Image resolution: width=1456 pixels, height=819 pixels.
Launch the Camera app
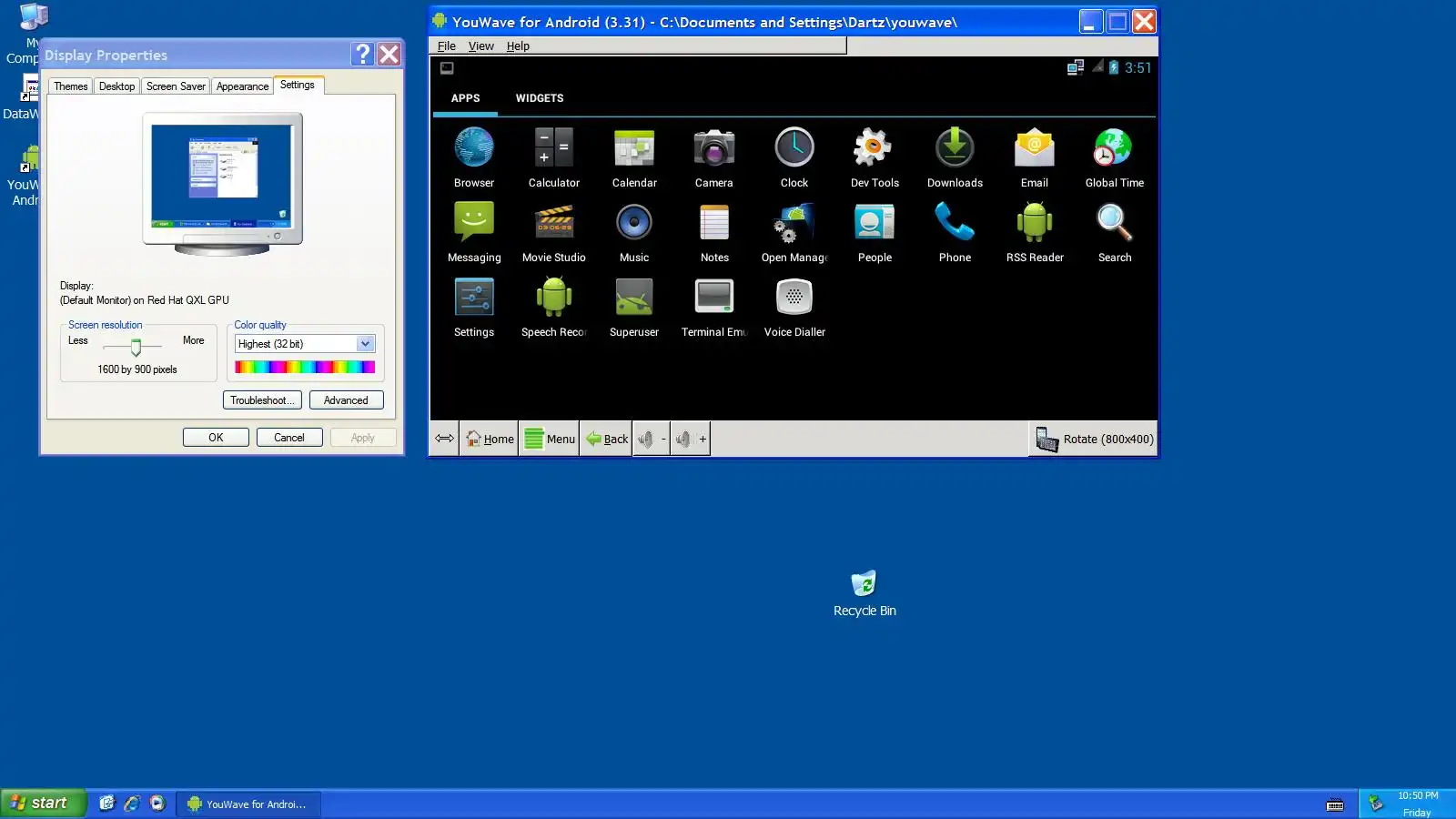point(714,157)
